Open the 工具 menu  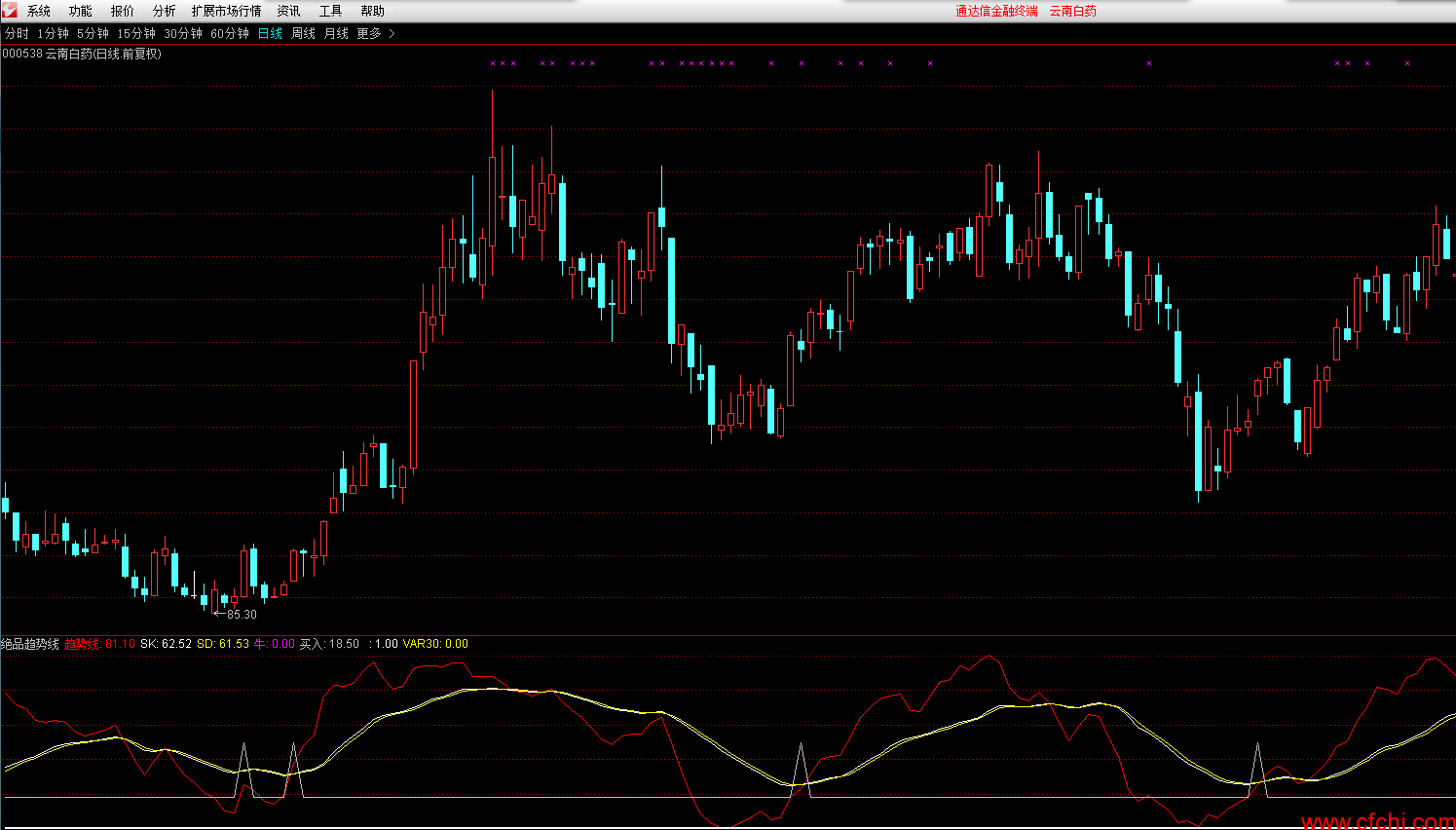click(331, 11)
